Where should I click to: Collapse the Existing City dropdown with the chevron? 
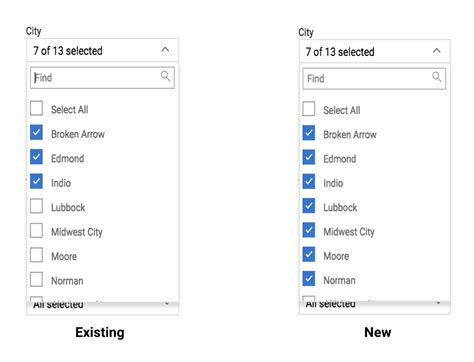(165, 50)
